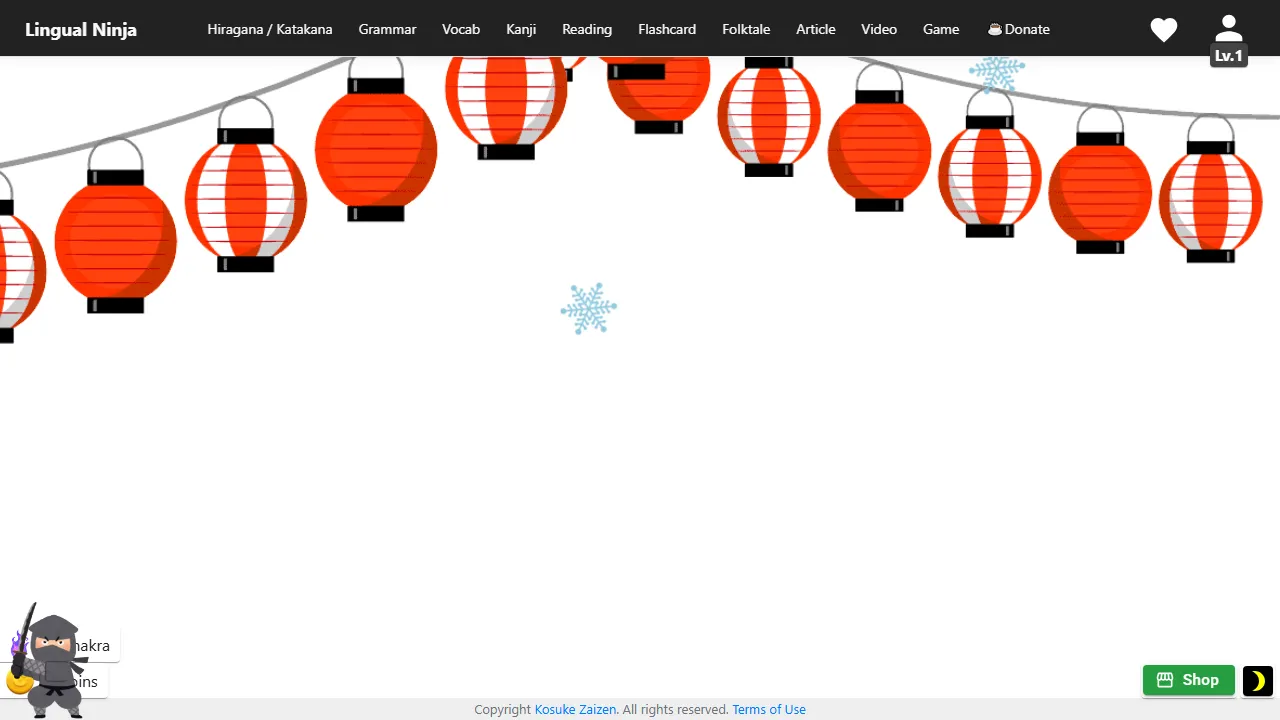The image size is (1280, 720).
Task: Open the Kosuke Zaizen link
Action: coord(575,709)
